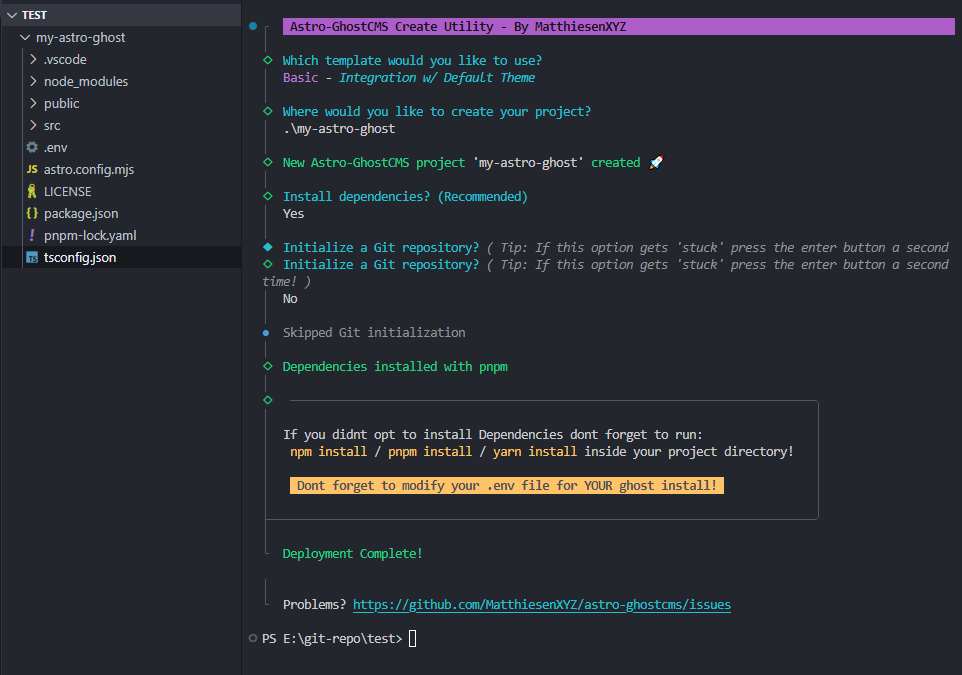Open the .env file
The height and width of the screenshot is (675, 962).
coord(55,148)
